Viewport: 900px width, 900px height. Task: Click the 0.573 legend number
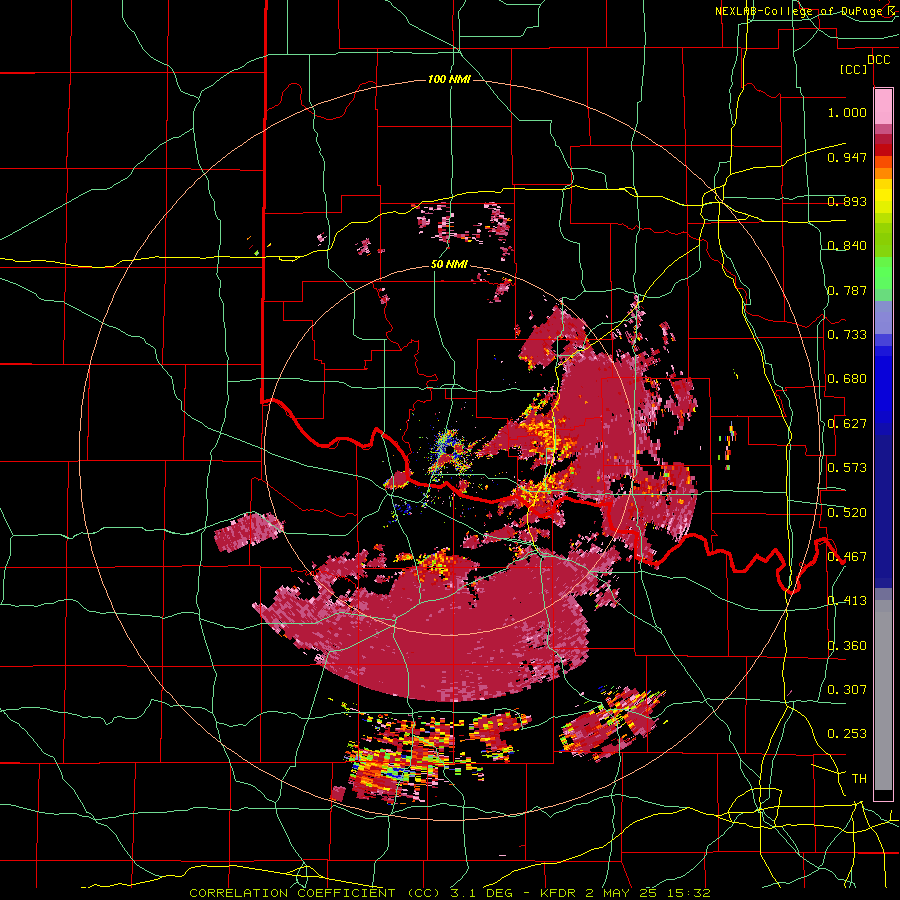(847, 468)
